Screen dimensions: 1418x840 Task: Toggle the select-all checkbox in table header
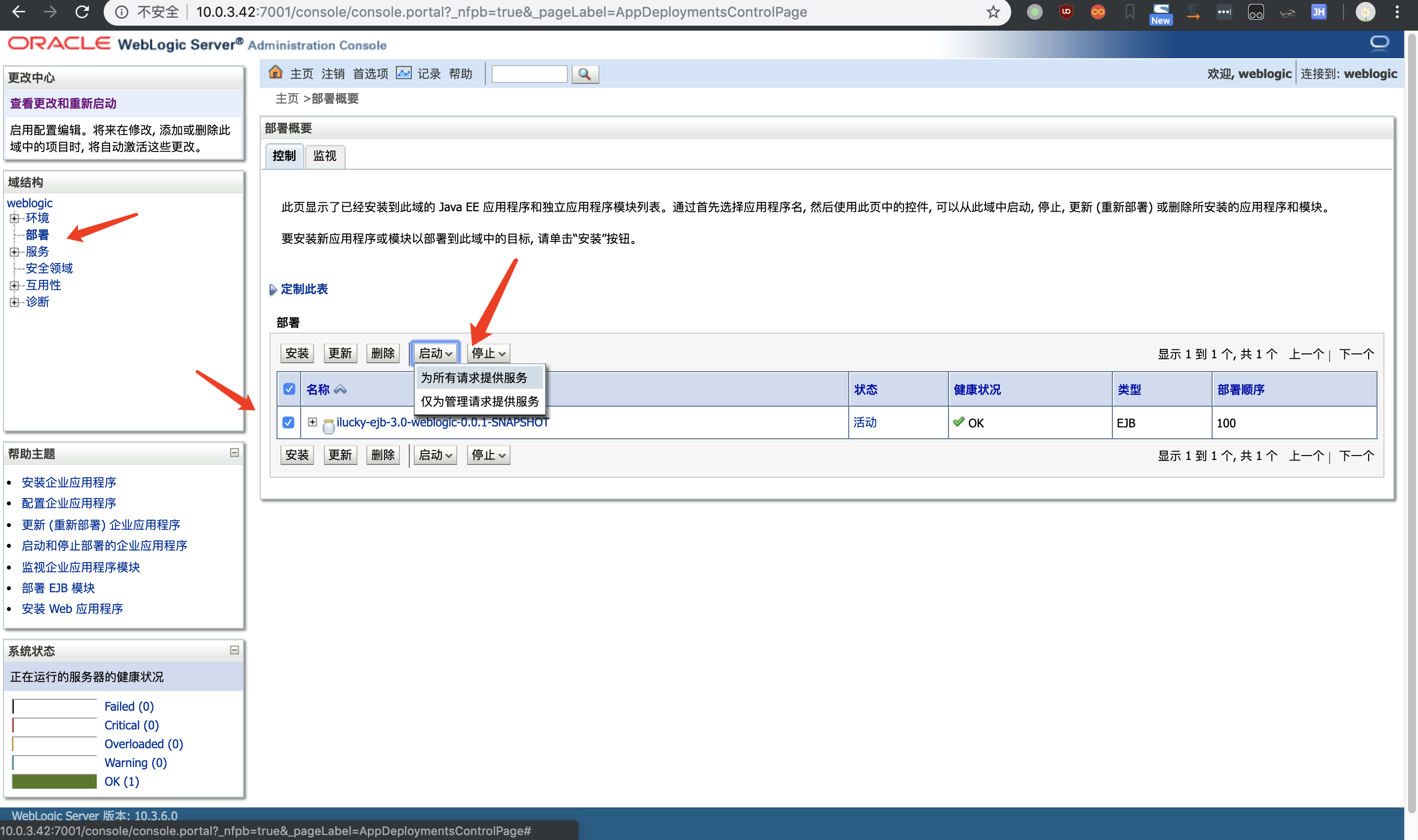click(289, 389)
